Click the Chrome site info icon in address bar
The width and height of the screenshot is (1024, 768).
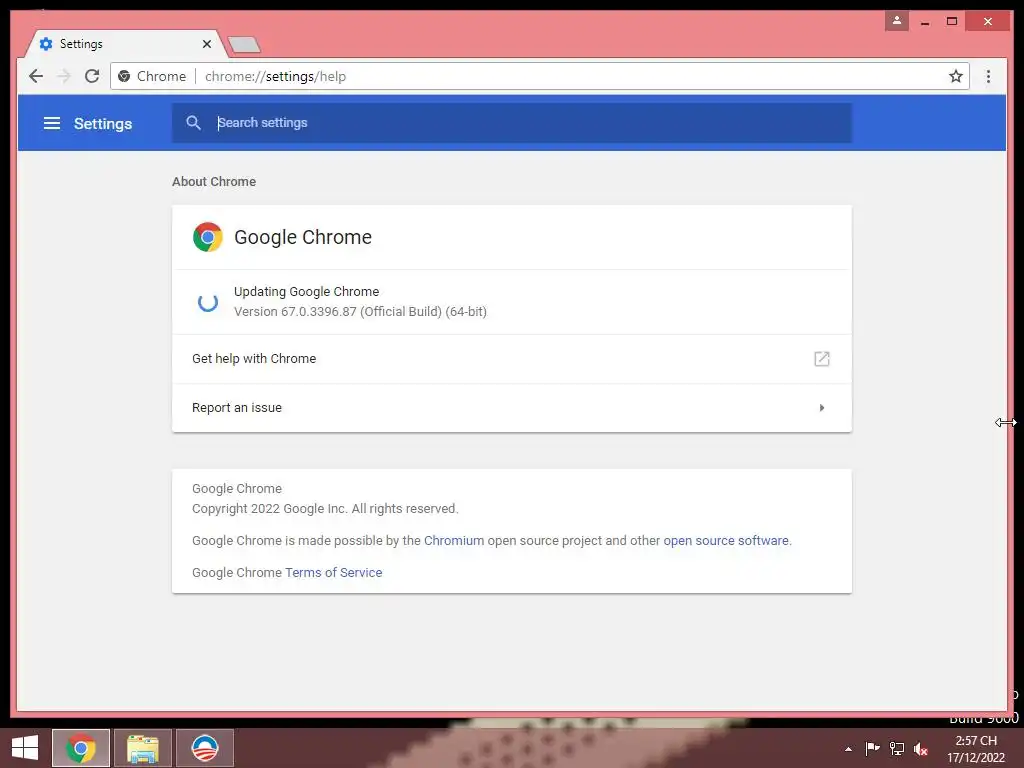pos(124,76)
